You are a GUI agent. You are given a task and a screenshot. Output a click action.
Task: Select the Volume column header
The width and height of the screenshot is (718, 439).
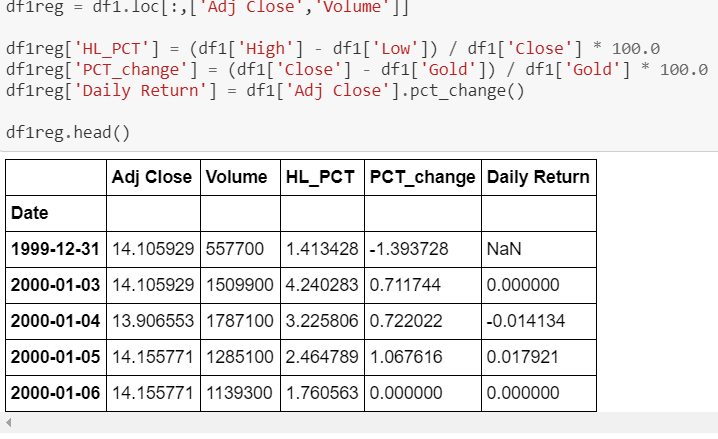click(236, 177)
